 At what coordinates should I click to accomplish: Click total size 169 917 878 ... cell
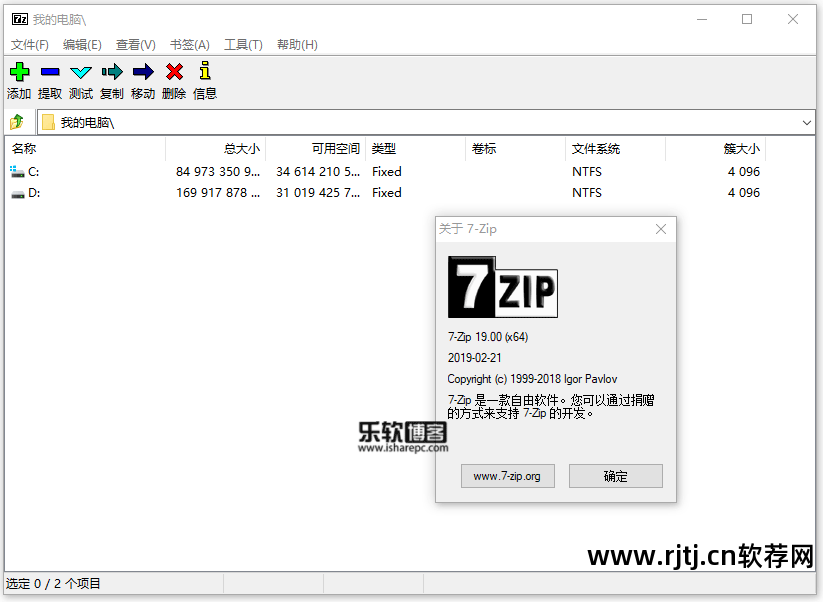pos(218,193)
